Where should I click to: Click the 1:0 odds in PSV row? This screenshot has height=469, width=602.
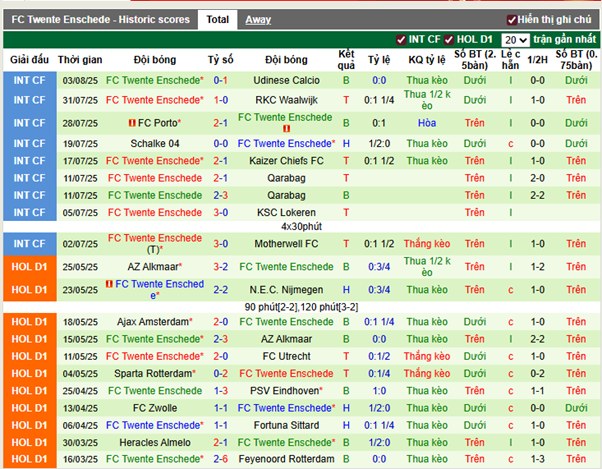tap(379, 391)
